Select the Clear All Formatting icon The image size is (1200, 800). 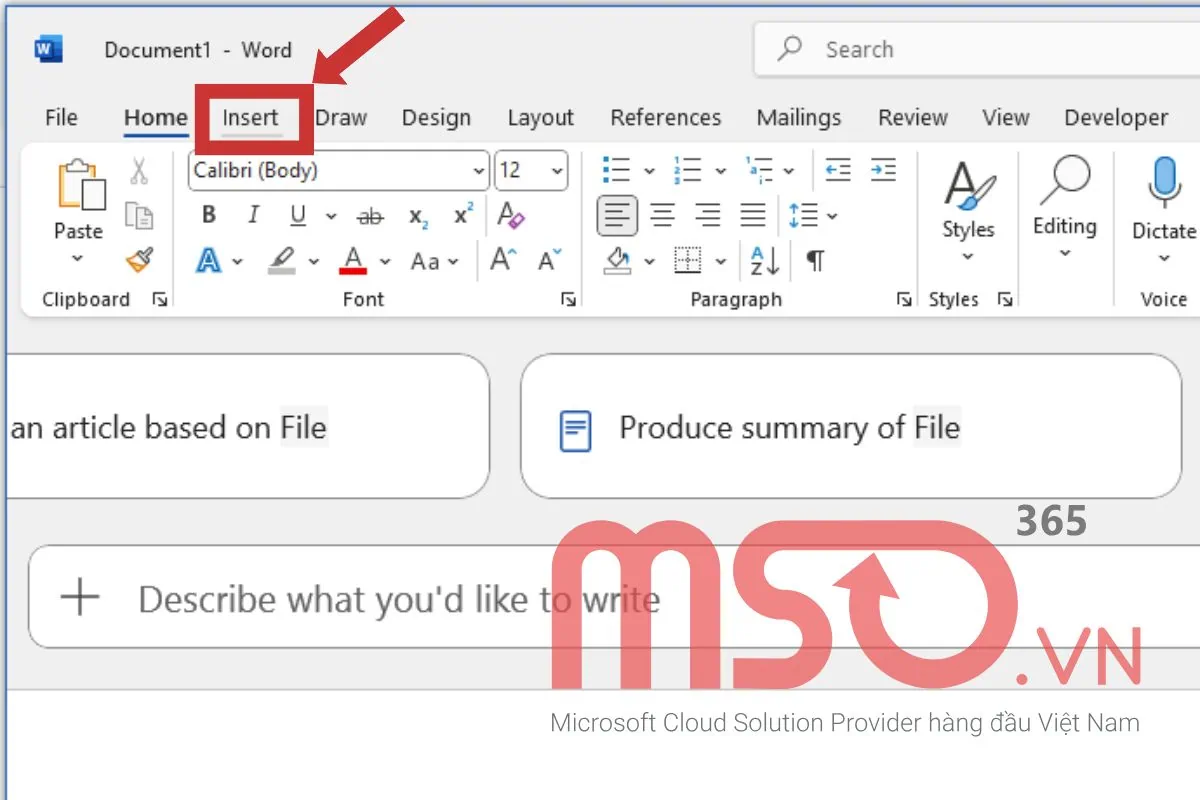[511, 215]
